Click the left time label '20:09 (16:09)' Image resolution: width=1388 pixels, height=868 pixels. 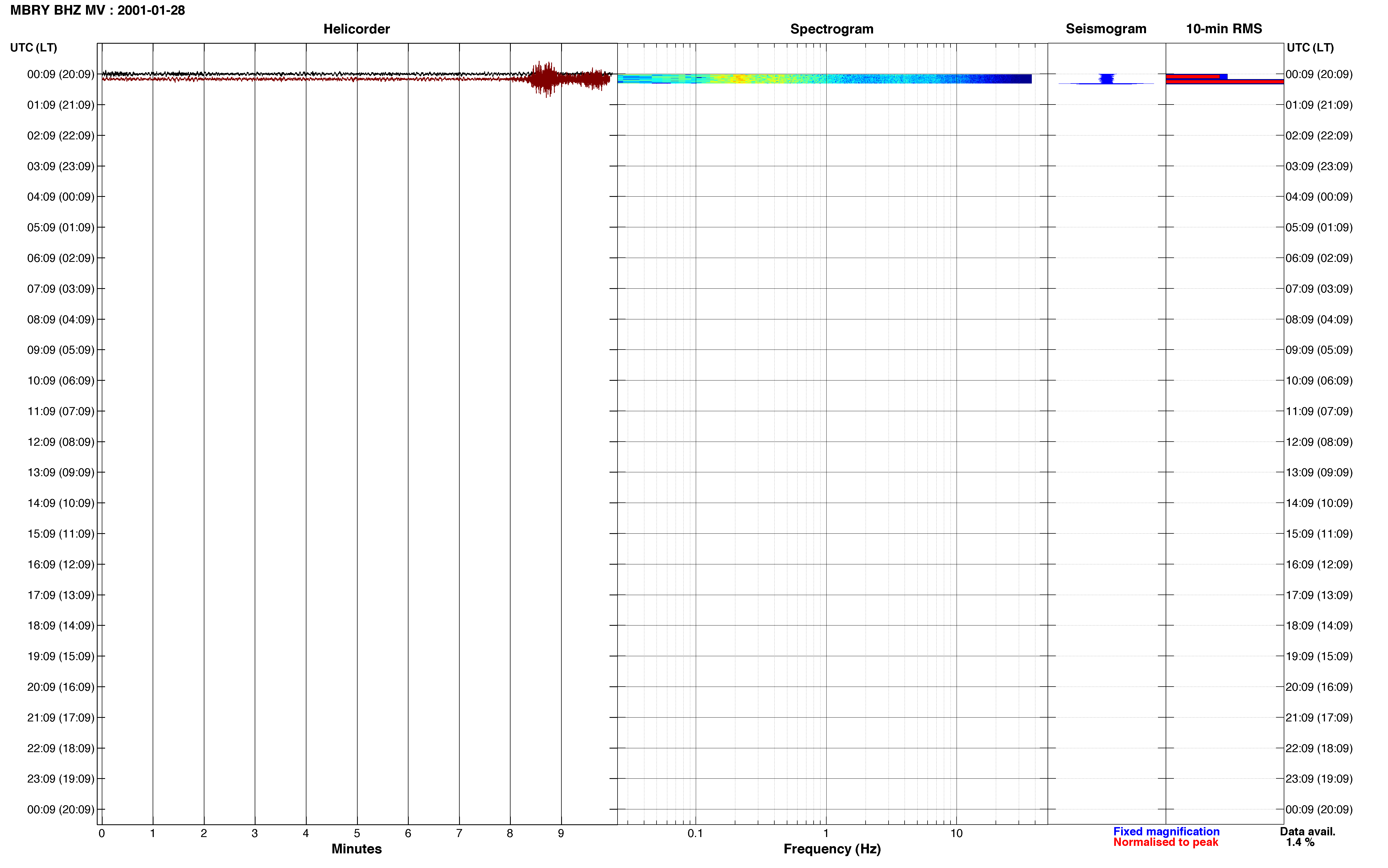tap(61, 687)
